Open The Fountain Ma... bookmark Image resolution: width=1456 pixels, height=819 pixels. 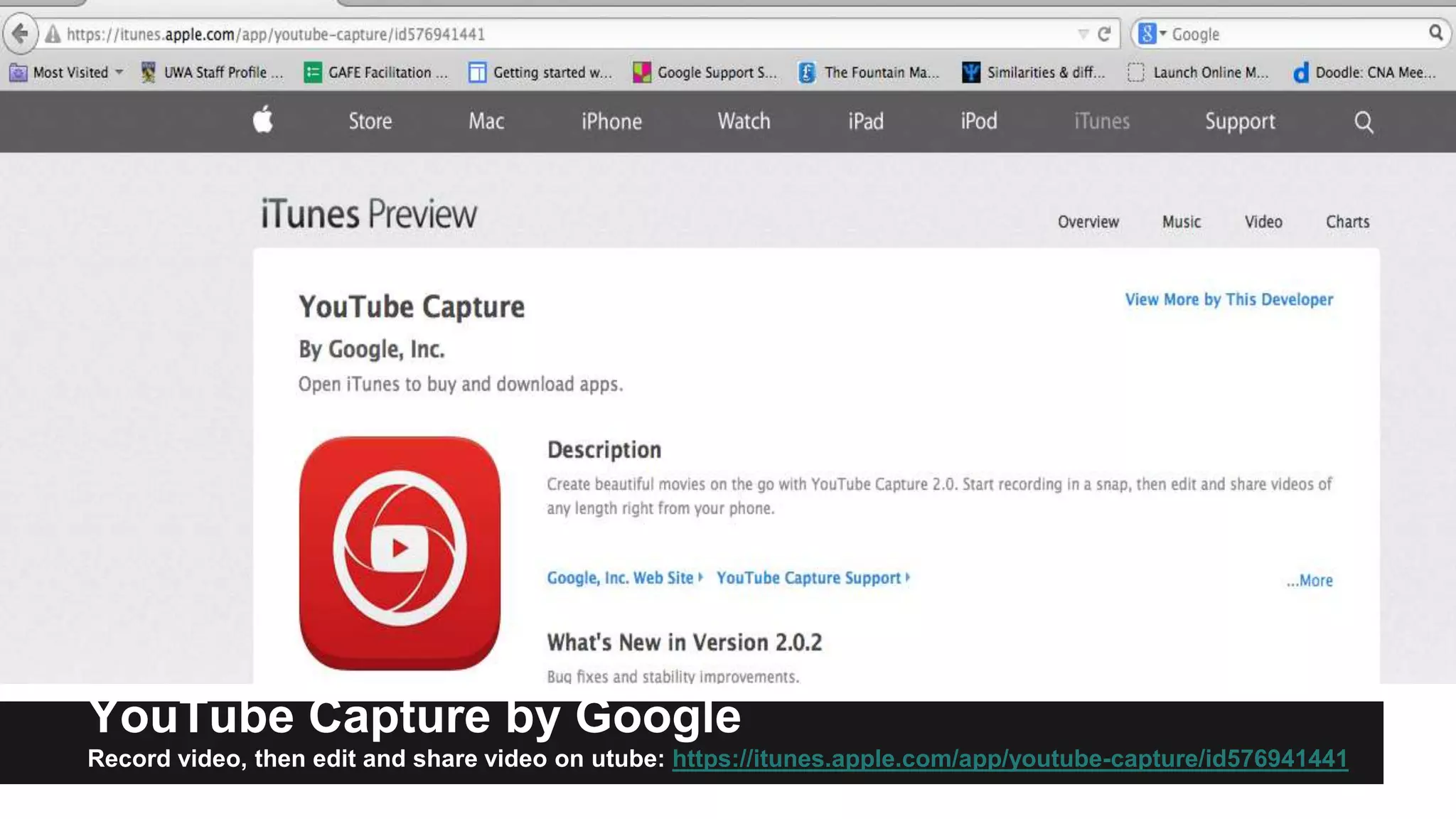coord(869,73)
